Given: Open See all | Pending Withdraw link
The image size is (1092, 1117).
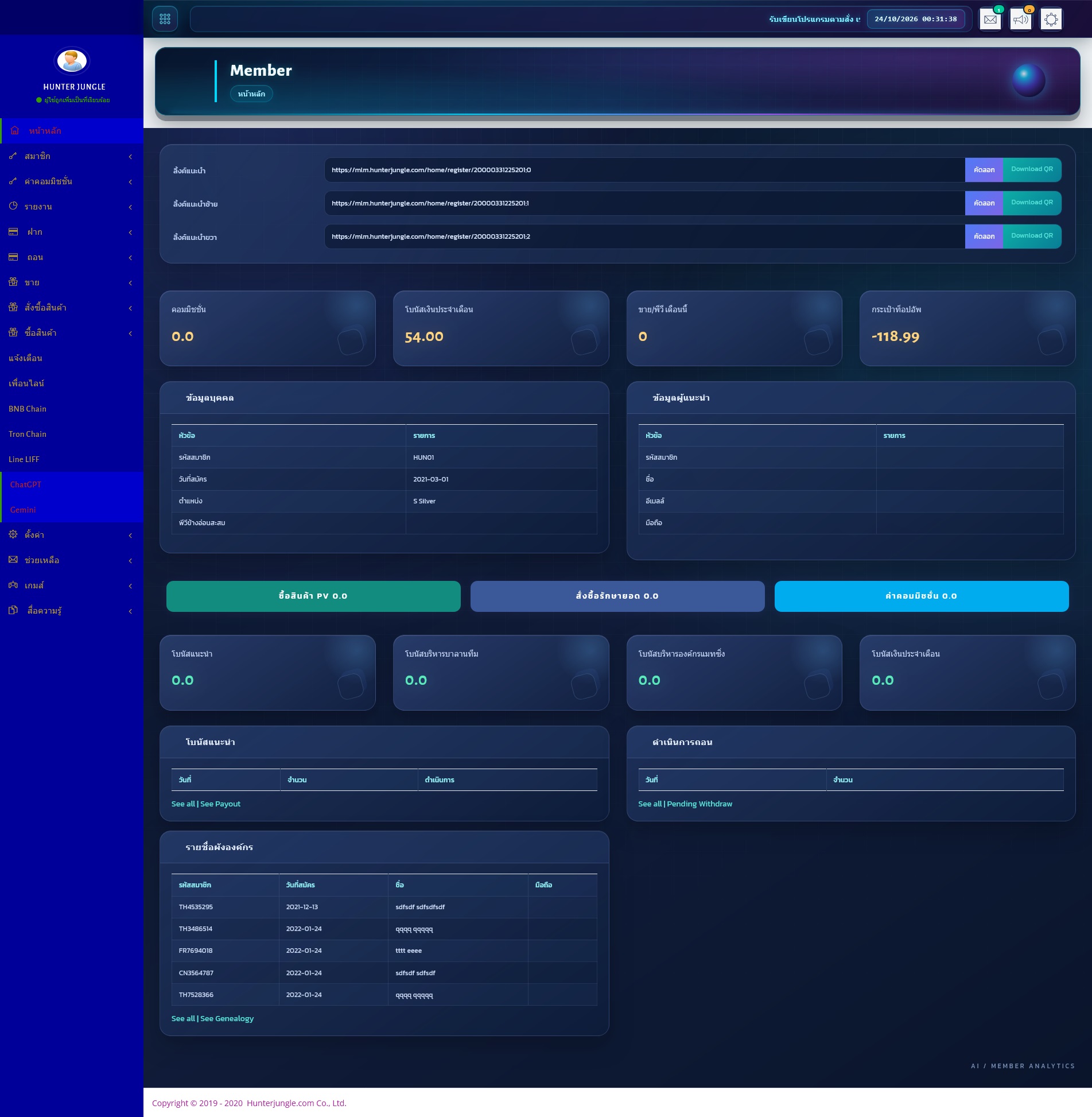Looking at the screenshot, I should pos(685,804).
